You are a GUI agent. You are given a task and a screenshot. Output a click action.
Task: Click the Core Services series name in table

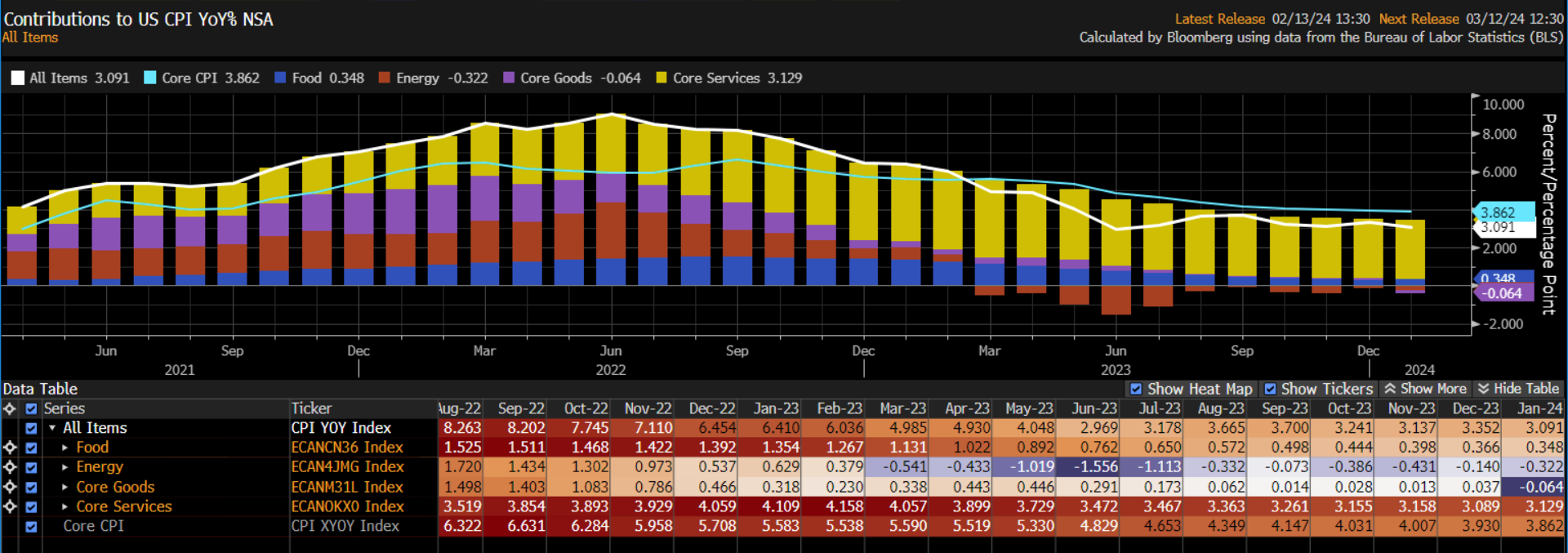click(x=124, y=506)
